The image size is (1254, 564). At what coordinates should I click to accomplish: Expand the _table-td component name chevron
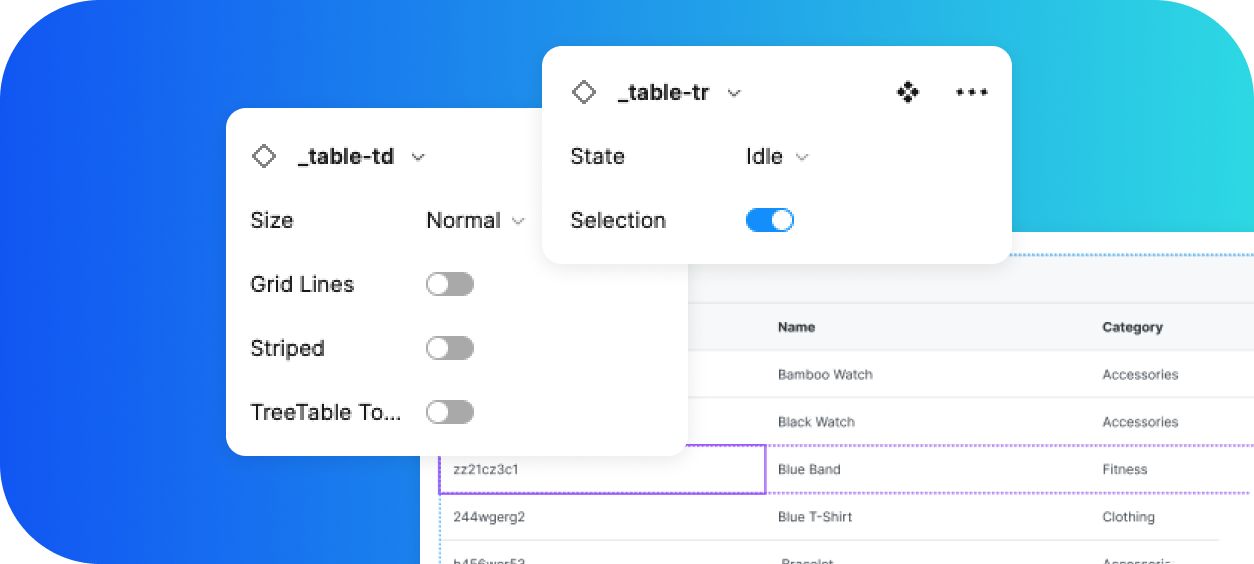419,157
